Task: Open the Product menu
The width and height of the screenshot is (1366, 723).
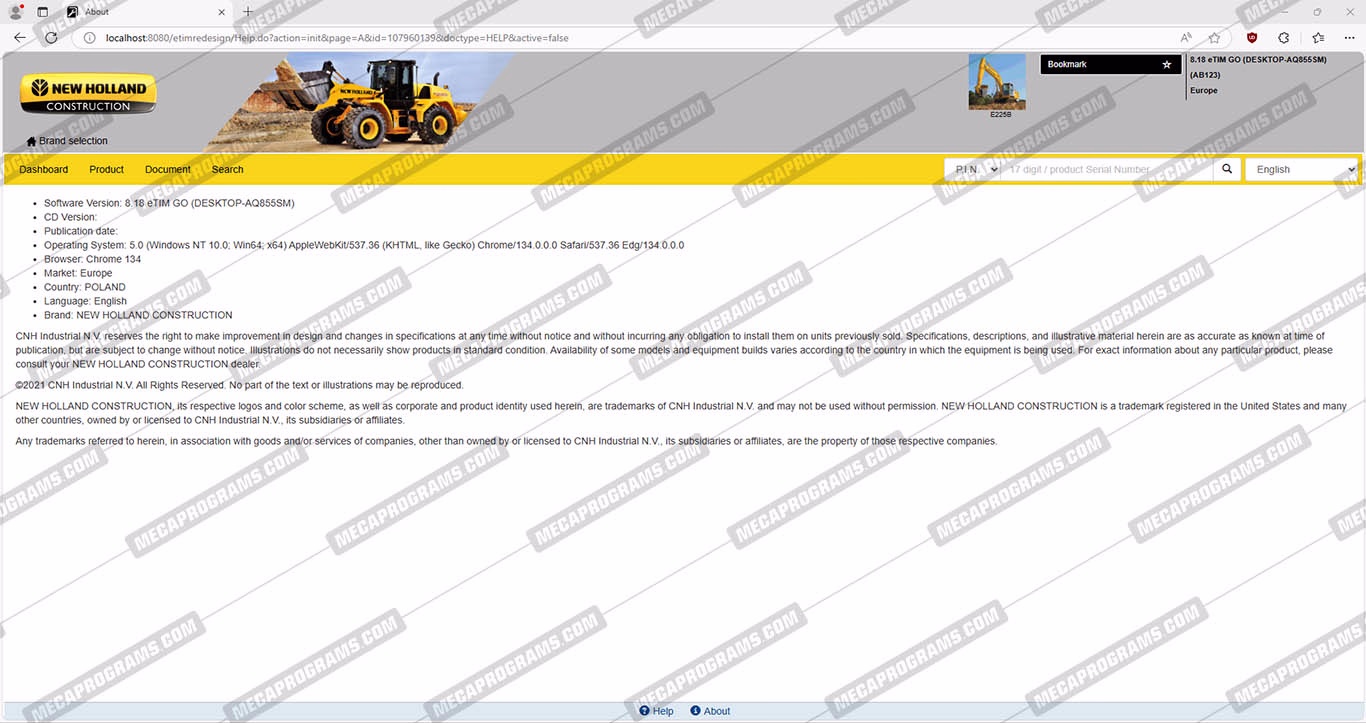Action: 106,169
